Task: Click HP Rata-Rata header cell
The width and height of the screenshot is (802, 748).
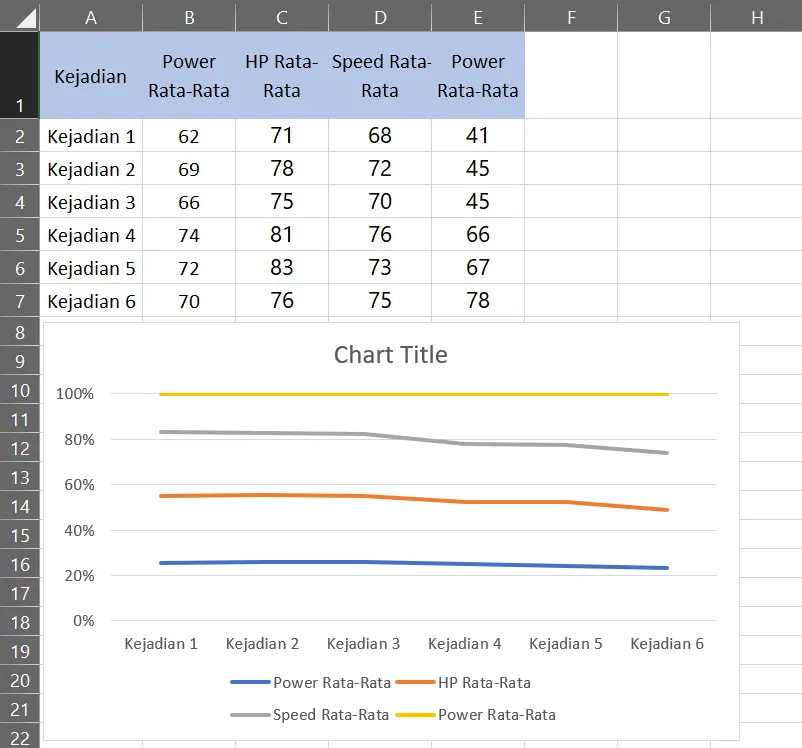Action: pyautogui.click(x=282, y=75)
